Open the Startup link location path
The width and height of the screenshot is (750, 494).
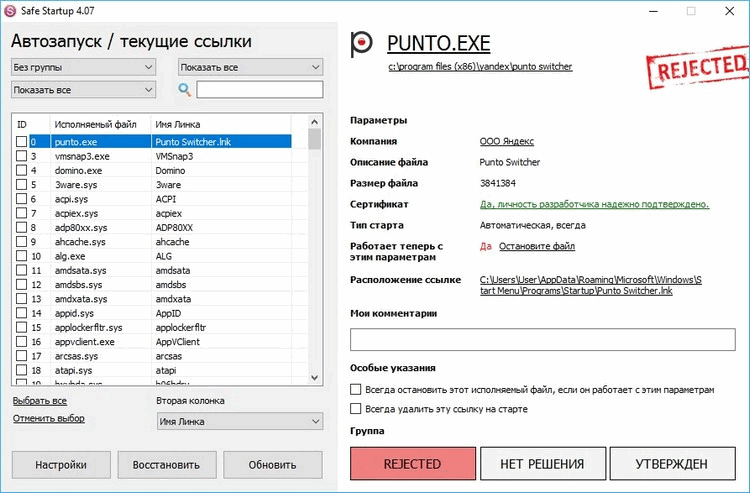coord(591,285)
